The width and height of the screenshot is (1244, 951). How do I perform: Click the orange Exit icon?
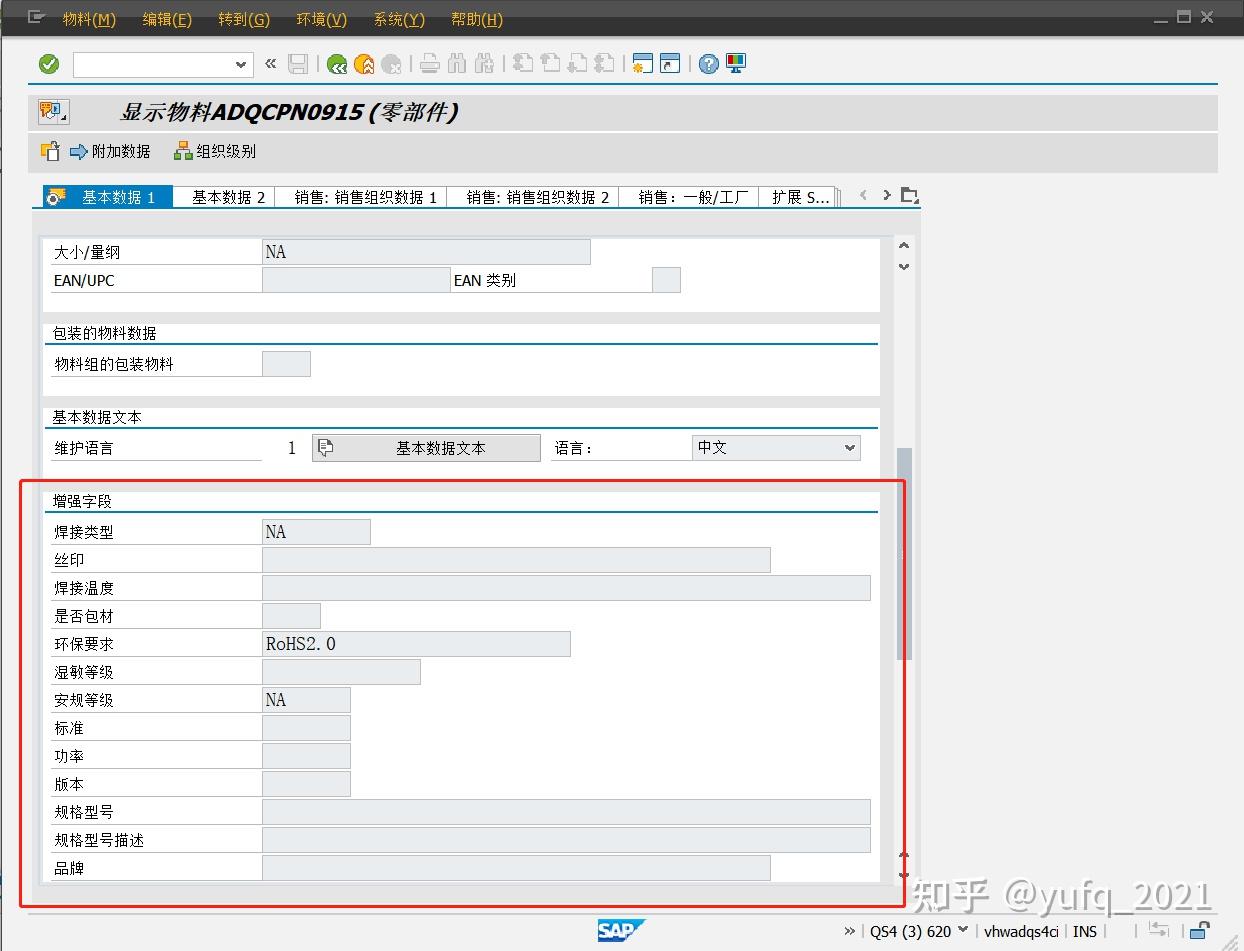(364, 64)
